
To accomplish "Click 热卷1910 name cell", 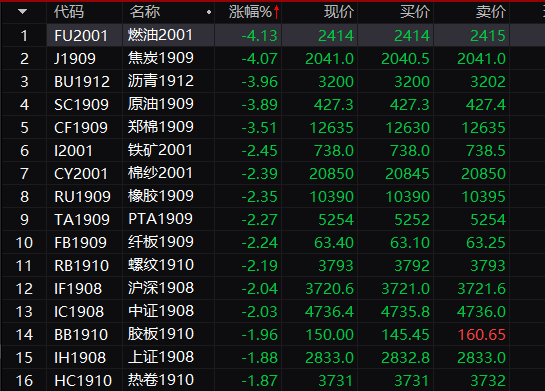I will click(161, 380).
